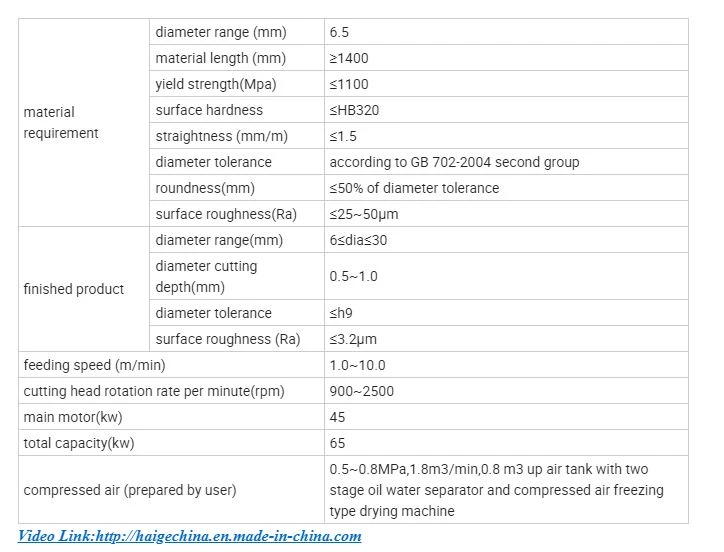Select the 'total capacity(kw)' value 65

pyautogui.click(x=506, y=443)
